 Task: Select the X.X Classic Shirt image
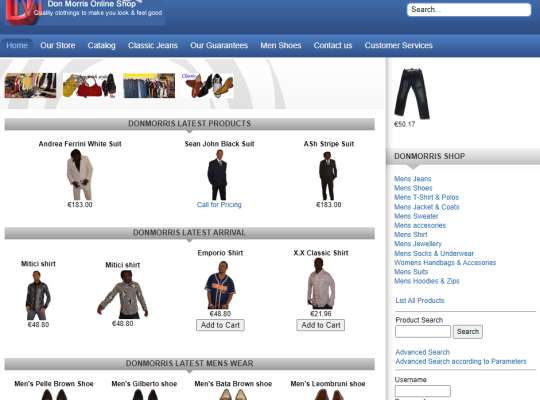(x=321, y=284)
